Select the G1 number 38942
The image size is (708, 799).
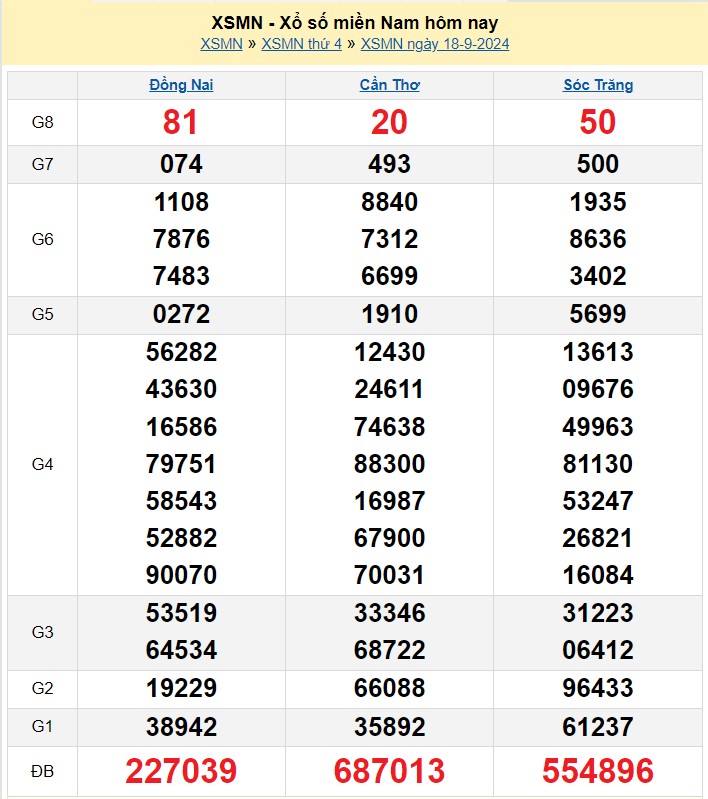(x=181, y=726)
